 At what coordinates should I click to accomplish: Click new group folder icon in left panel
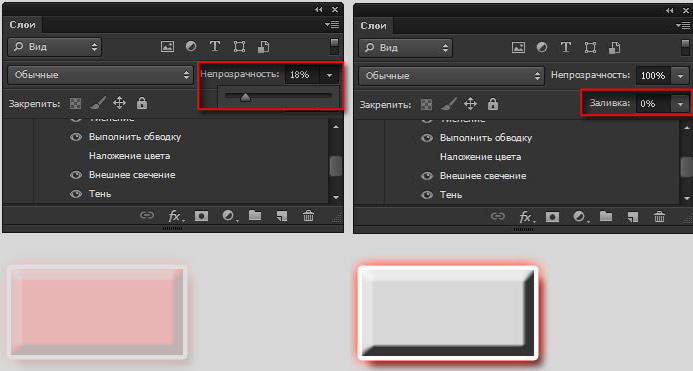255,216
